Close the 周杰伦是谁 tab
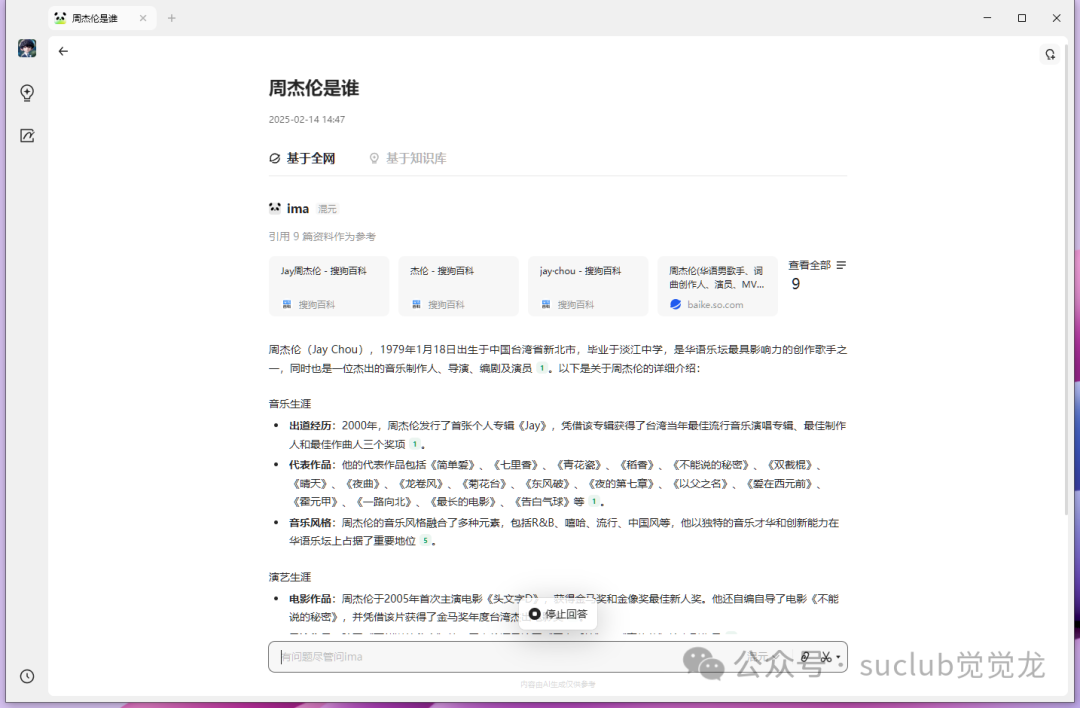1080x708 pixels. coord(143,19)
